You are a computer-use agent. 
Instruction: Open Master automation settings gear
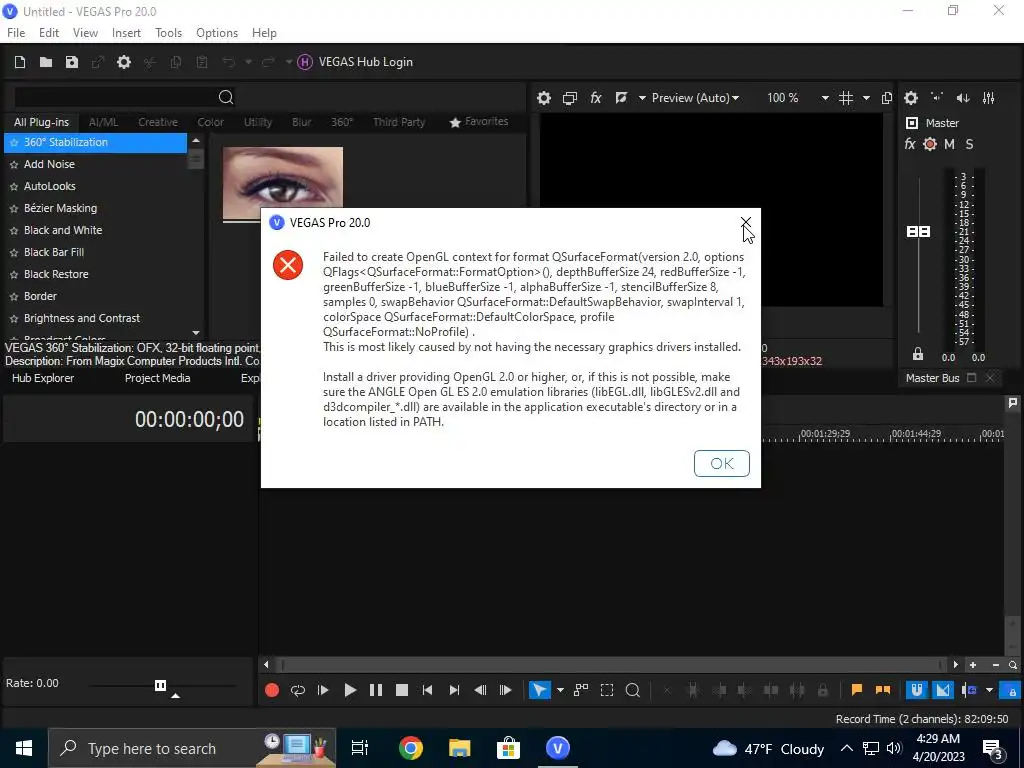[x=930, y=144]
